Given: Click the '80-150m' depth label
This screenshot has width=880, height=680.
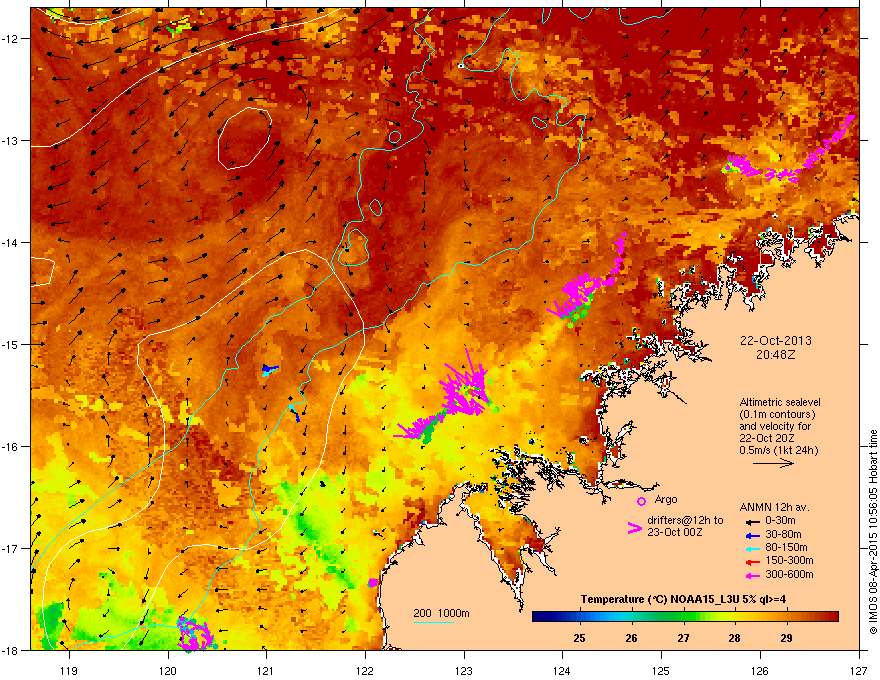Looking at the screenshot, I should (x=786, y=547).
